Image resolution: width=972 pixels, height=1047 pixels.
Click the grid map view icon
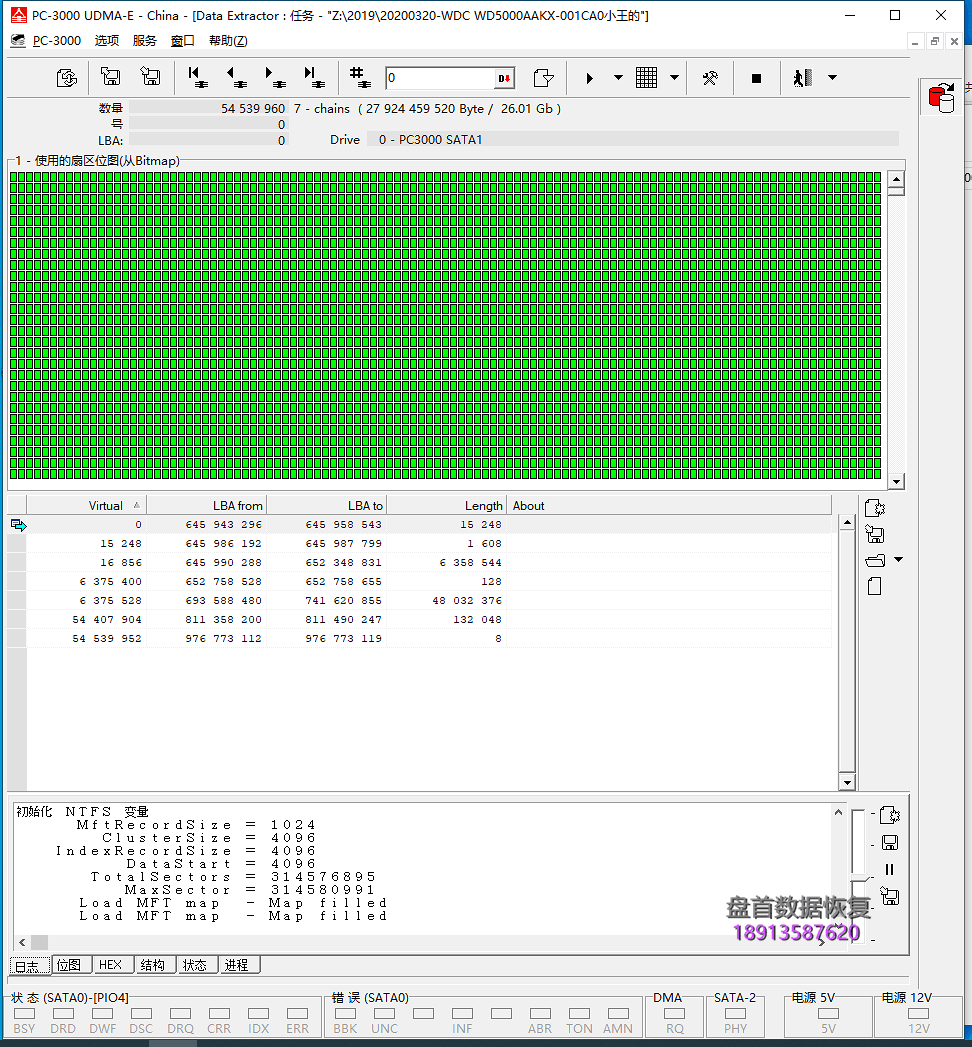(x=646, y=77)
